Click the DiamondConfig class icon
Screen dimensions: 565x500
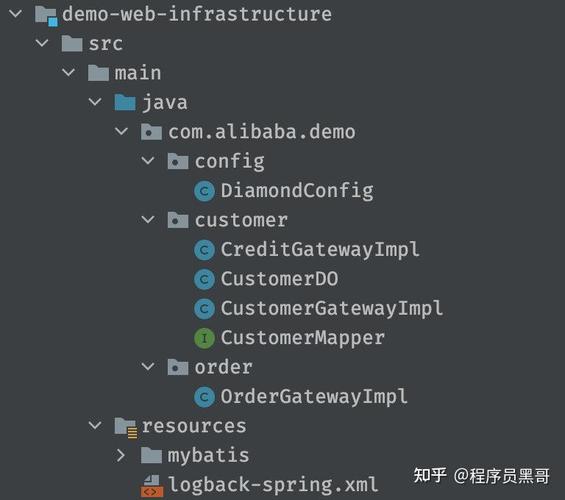point(204,191)
